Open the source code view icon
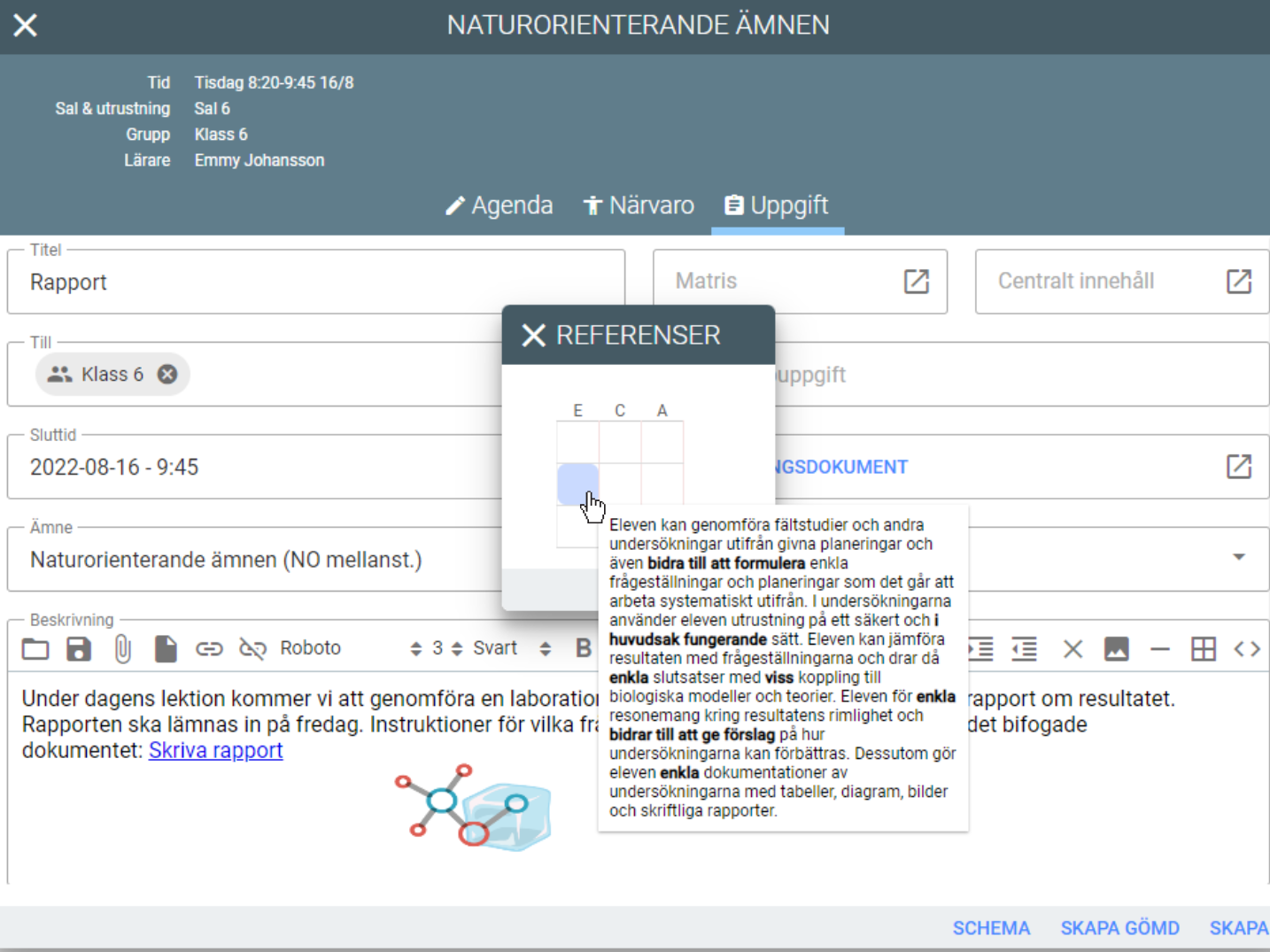 [x=1246, y=649]
